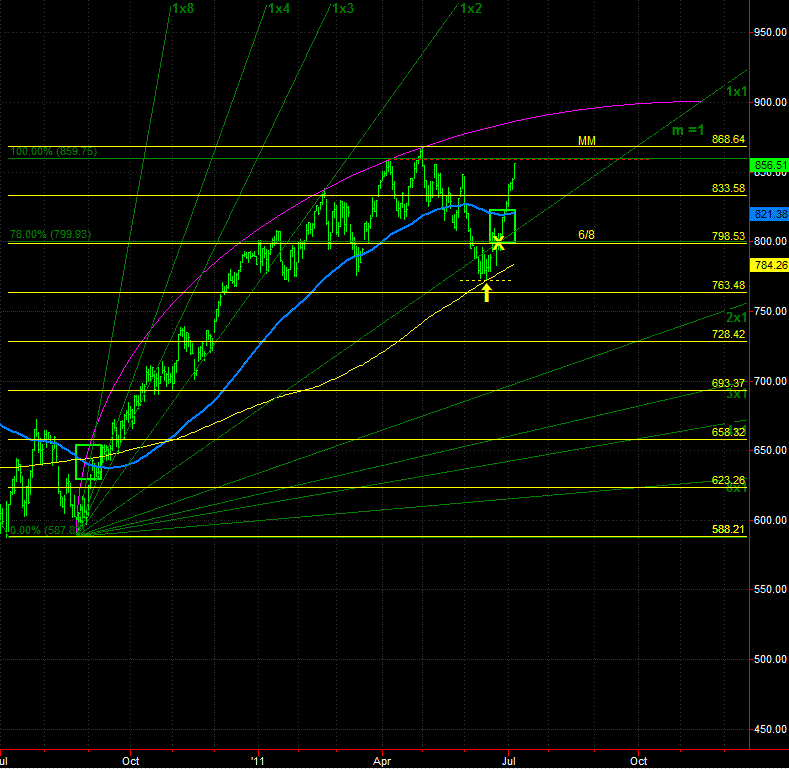Select the 1x2 Gann fan label
This screenshot has height=769, width=789.
[471, 9]
